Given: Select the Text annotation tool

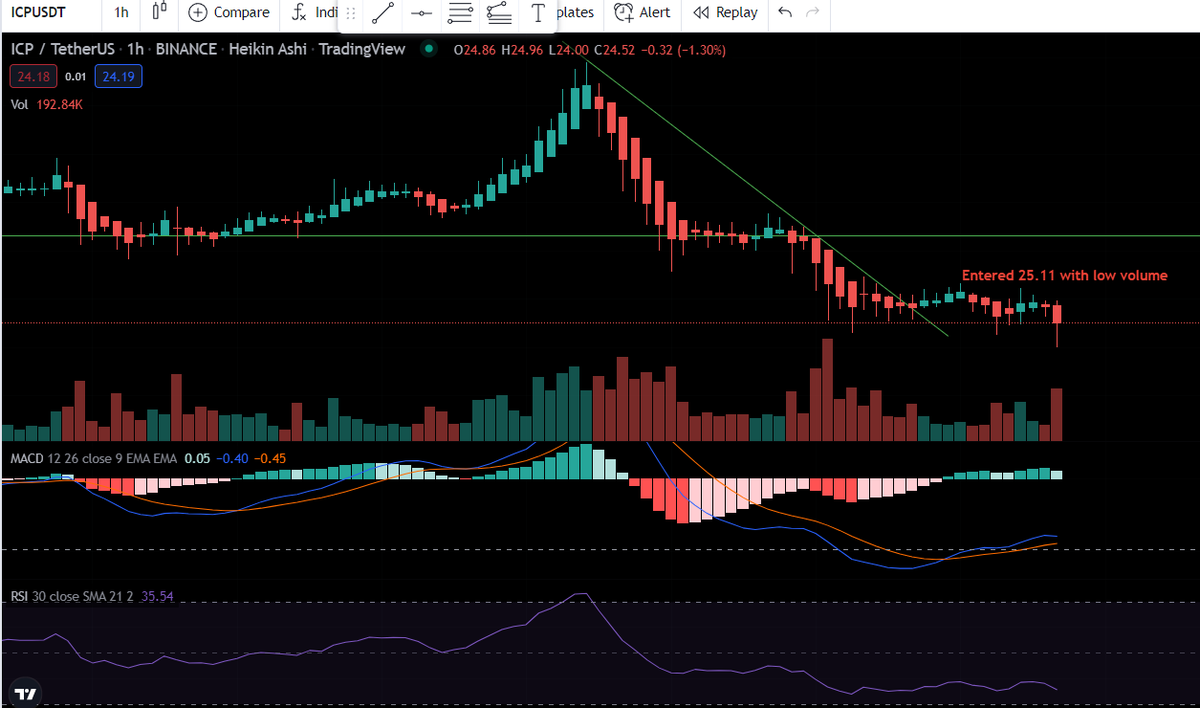Looking at the screenshot, I should pos(538,13).
